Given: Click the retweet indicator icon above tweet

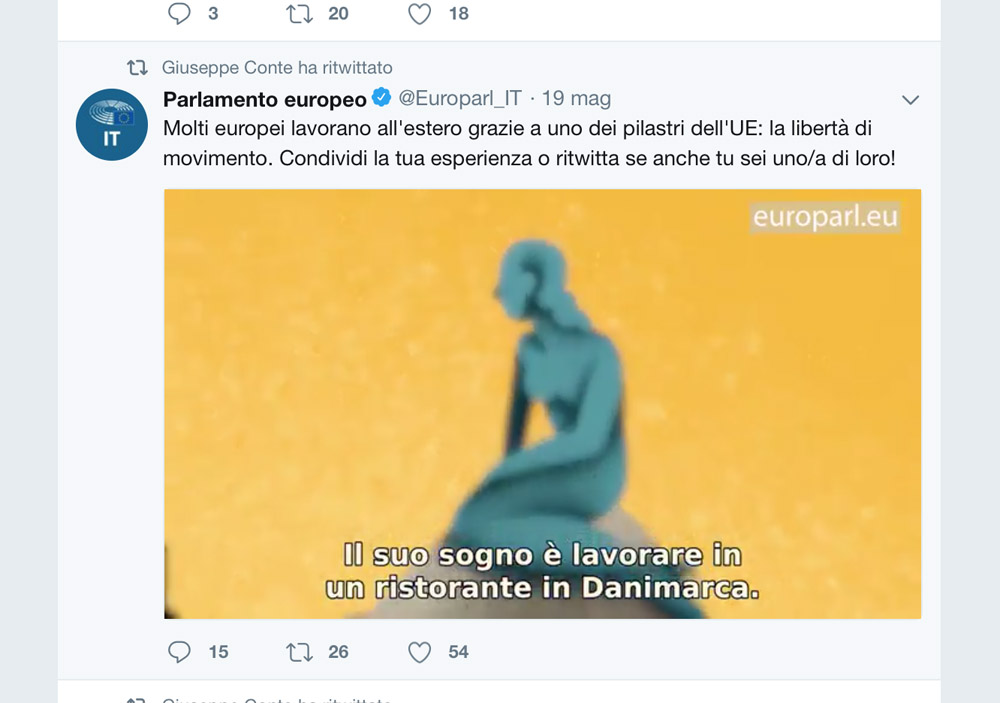Looking at the screenshot, I should click(x=137, y=67).
